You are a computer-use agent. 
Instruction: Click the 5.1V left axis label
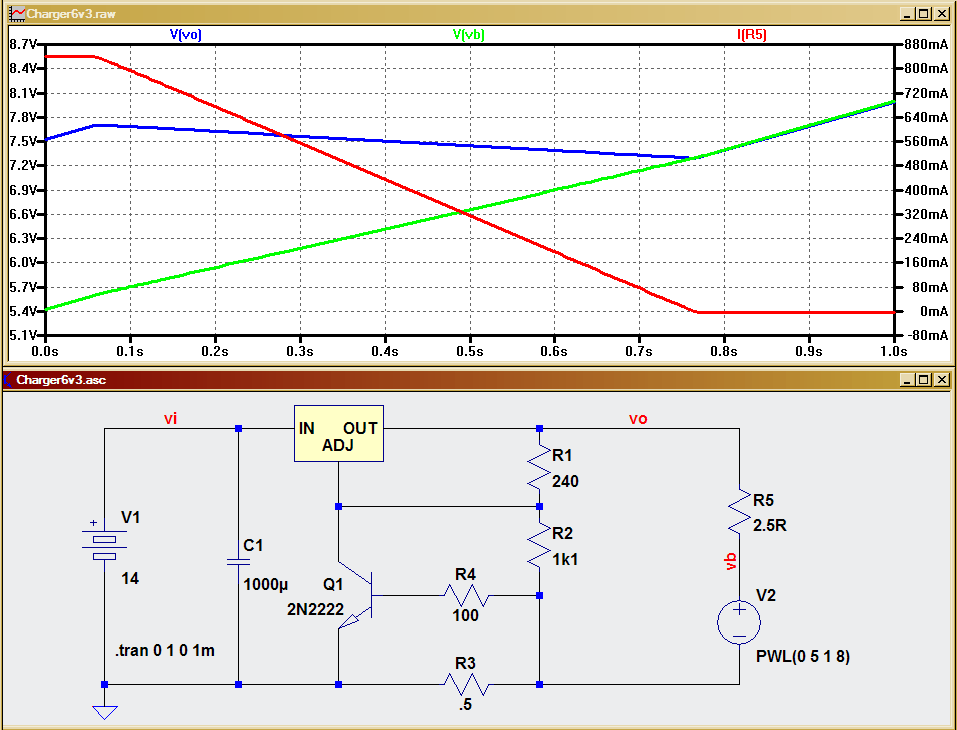click(x=23, y=335)
